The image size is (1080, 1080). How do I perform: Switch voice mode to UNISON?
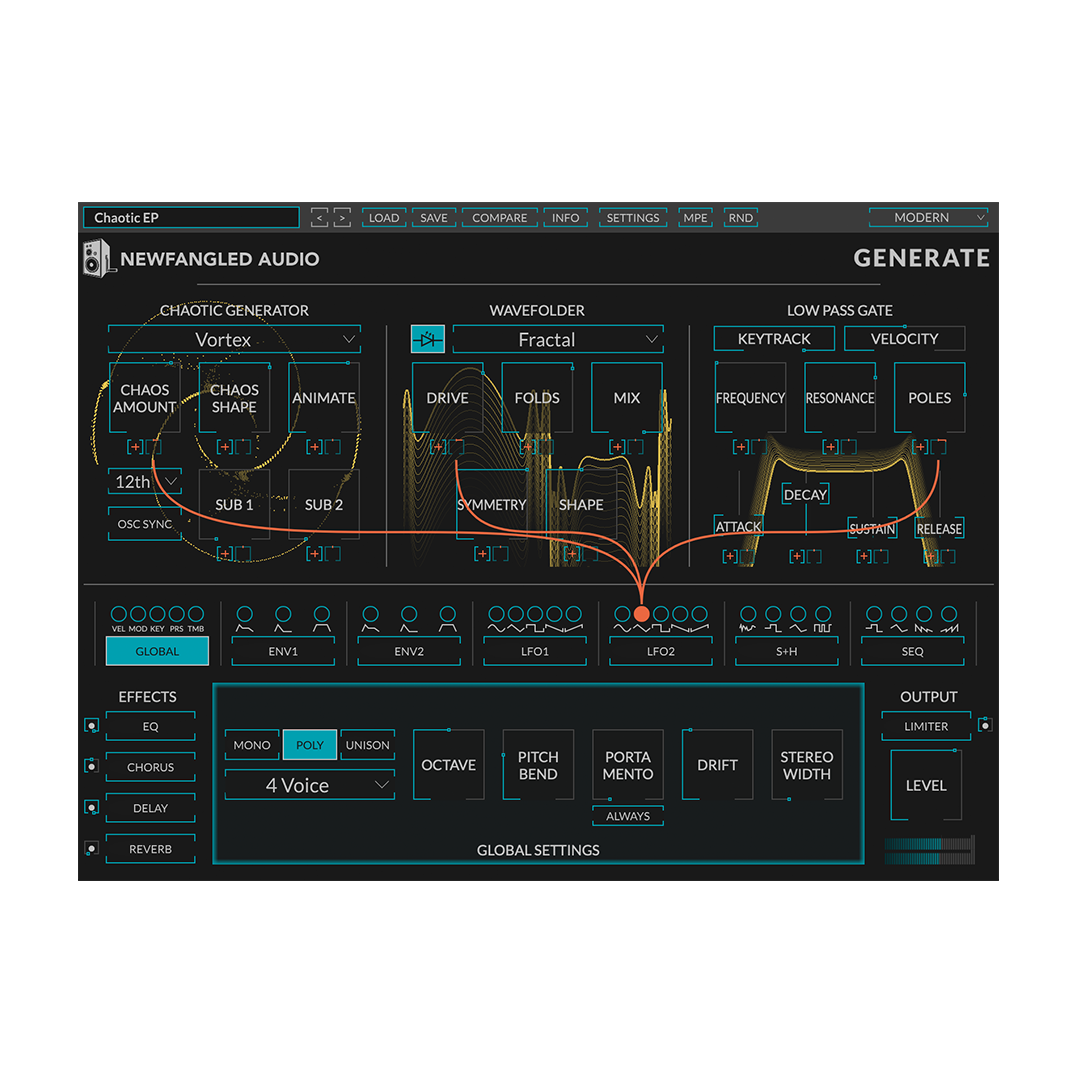tap(368, 745)
